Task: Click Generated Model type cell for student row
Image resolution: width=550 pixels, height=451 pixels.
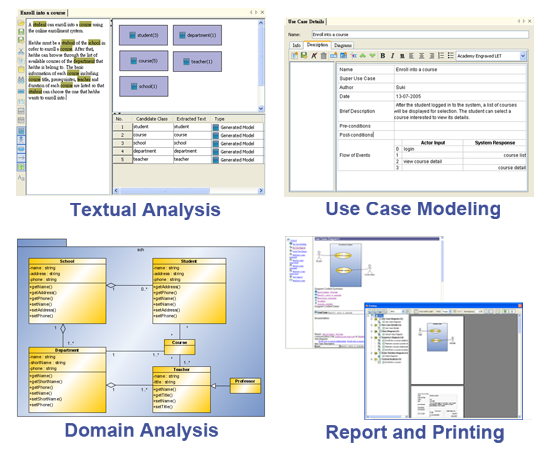Action: tap(237, 127)
